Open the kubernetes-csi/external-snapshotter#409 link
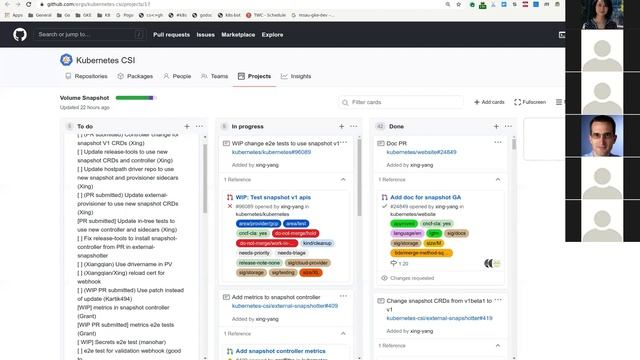The width and height of the screenshot is (640, 360). coord(285,306)
